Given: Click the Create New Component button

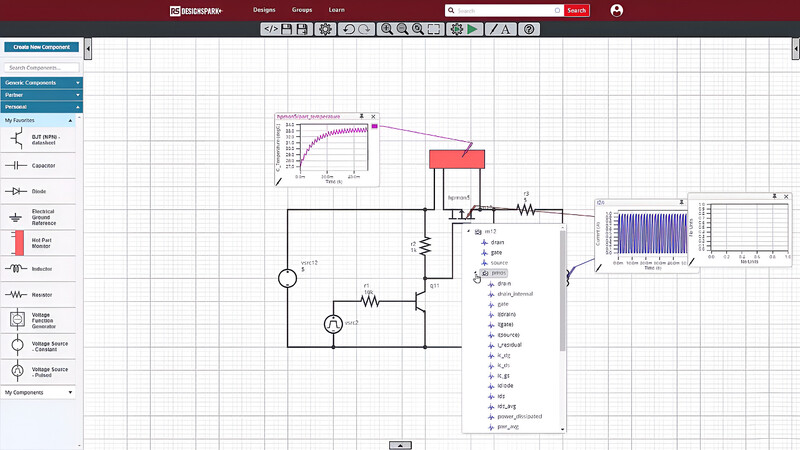Looking at the screenshot, I should tap(41, 47).
